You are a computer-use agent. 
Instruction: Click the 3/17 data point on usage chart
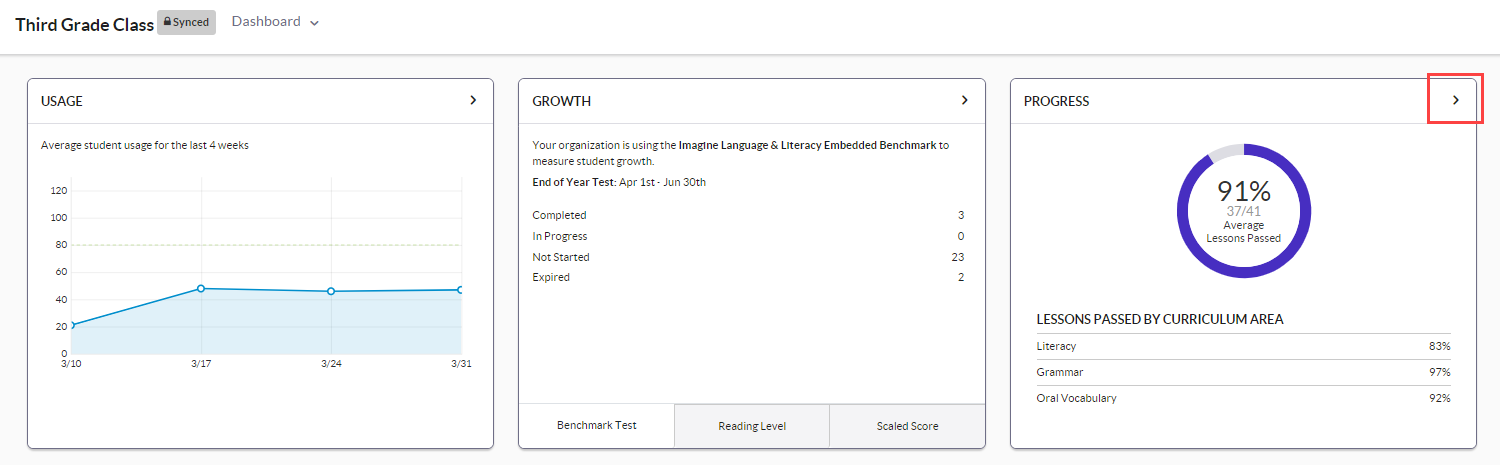click(x=201, y=288)
